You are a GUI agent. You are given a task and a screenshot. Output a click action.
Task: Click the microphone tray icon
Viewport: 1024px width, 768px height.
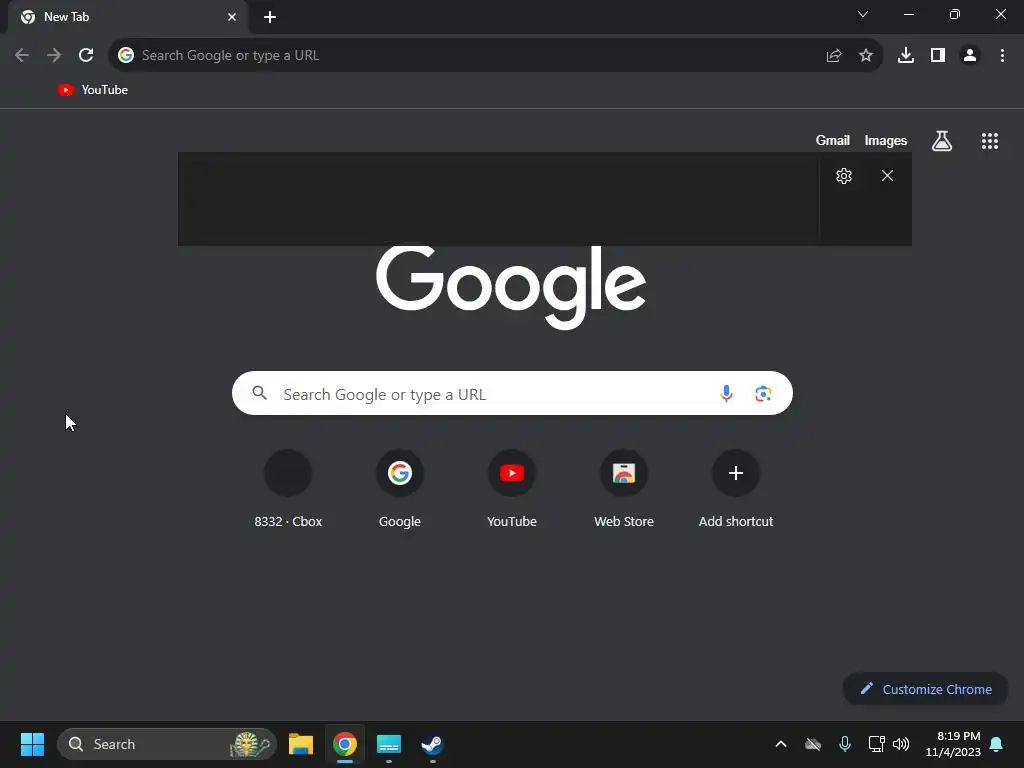click(x=844, y=744)
